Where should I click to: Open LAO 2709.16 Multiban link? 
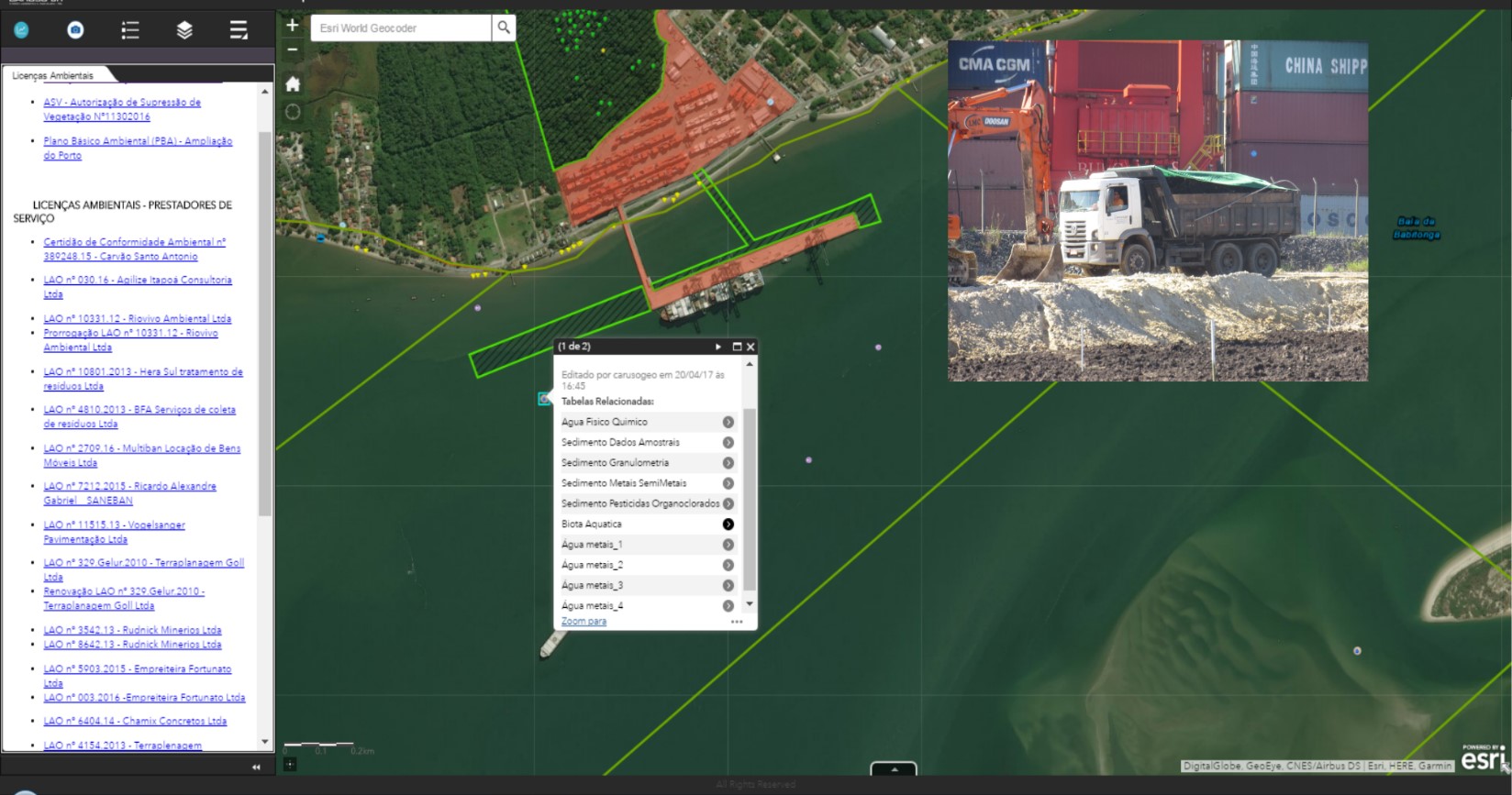pyautogui.click(x=142, y=455)
